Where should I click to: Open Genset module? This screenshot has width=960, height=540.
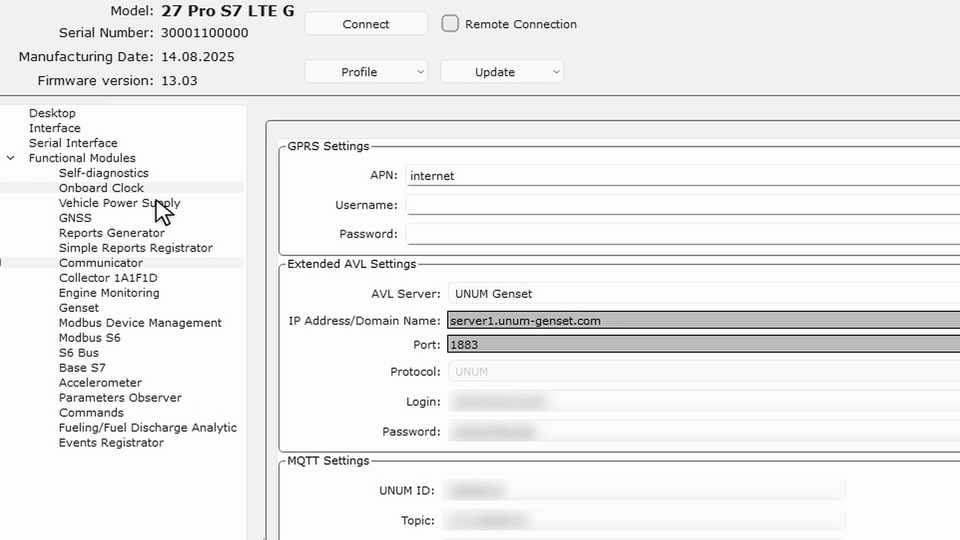tap(78, 308)
